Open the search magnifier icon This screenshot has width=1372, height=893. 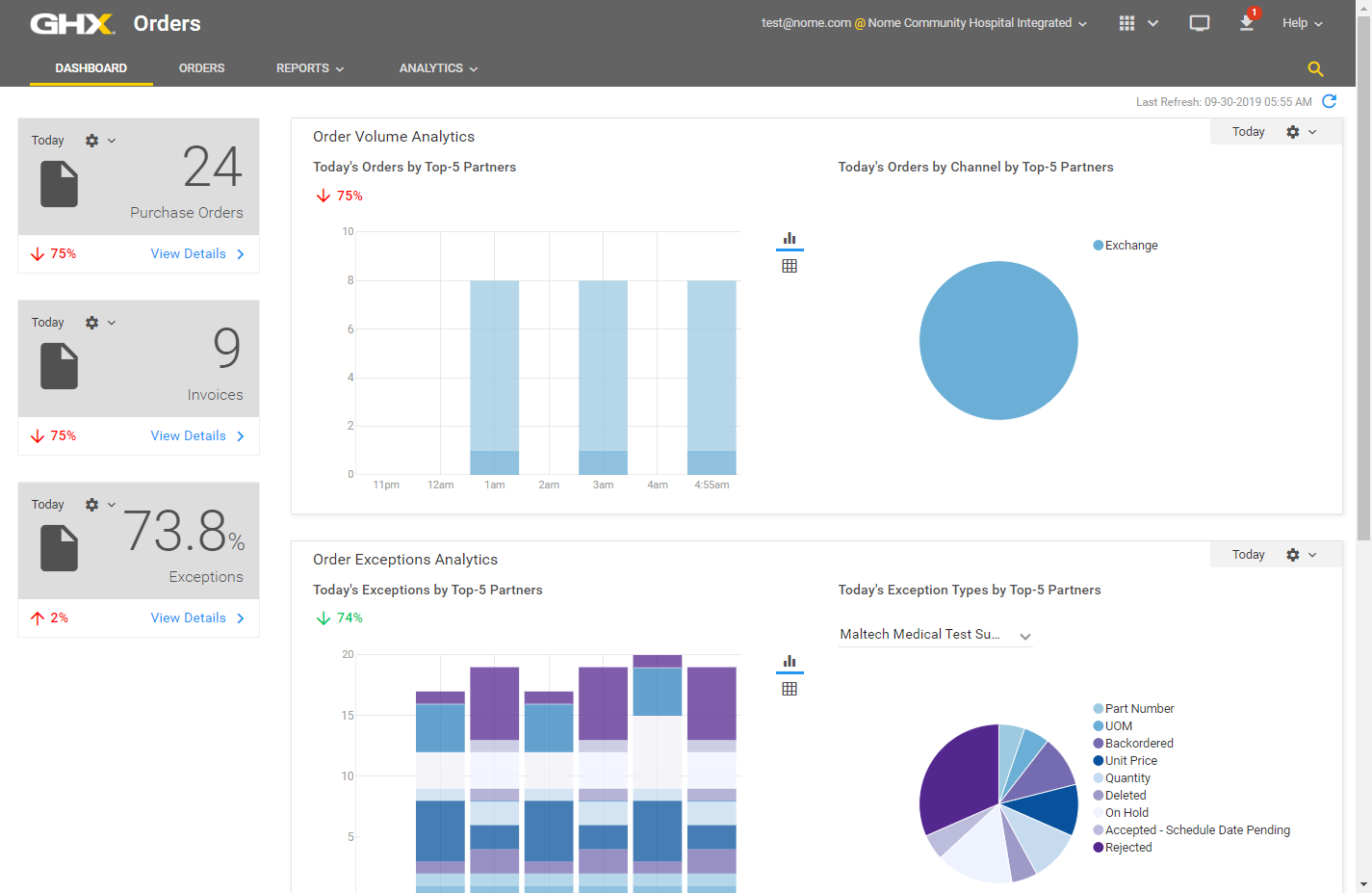1315,68
